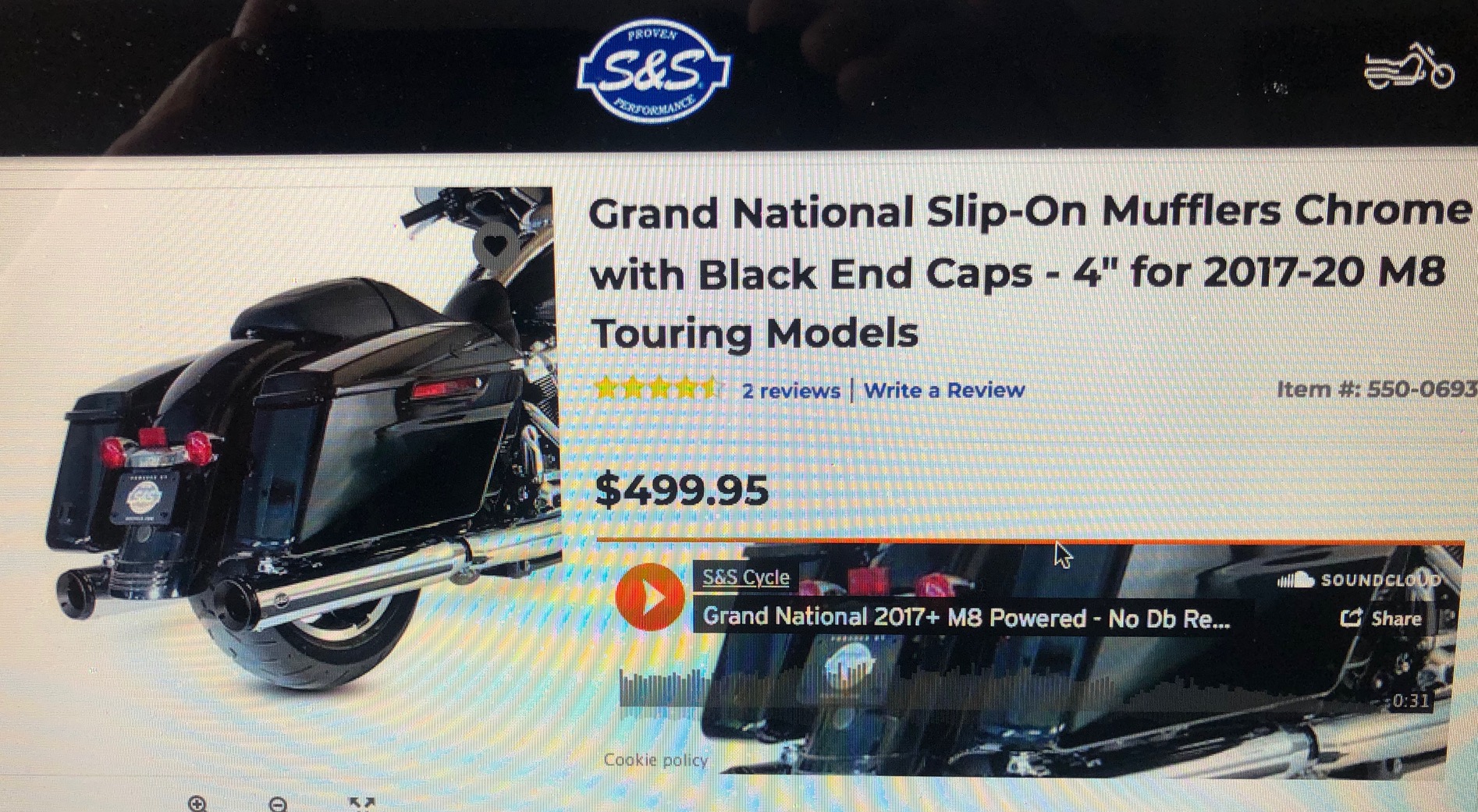Click the Share button on the player
The height and width of the screenshot is (812, 1478).
[x=1380, y=619]
